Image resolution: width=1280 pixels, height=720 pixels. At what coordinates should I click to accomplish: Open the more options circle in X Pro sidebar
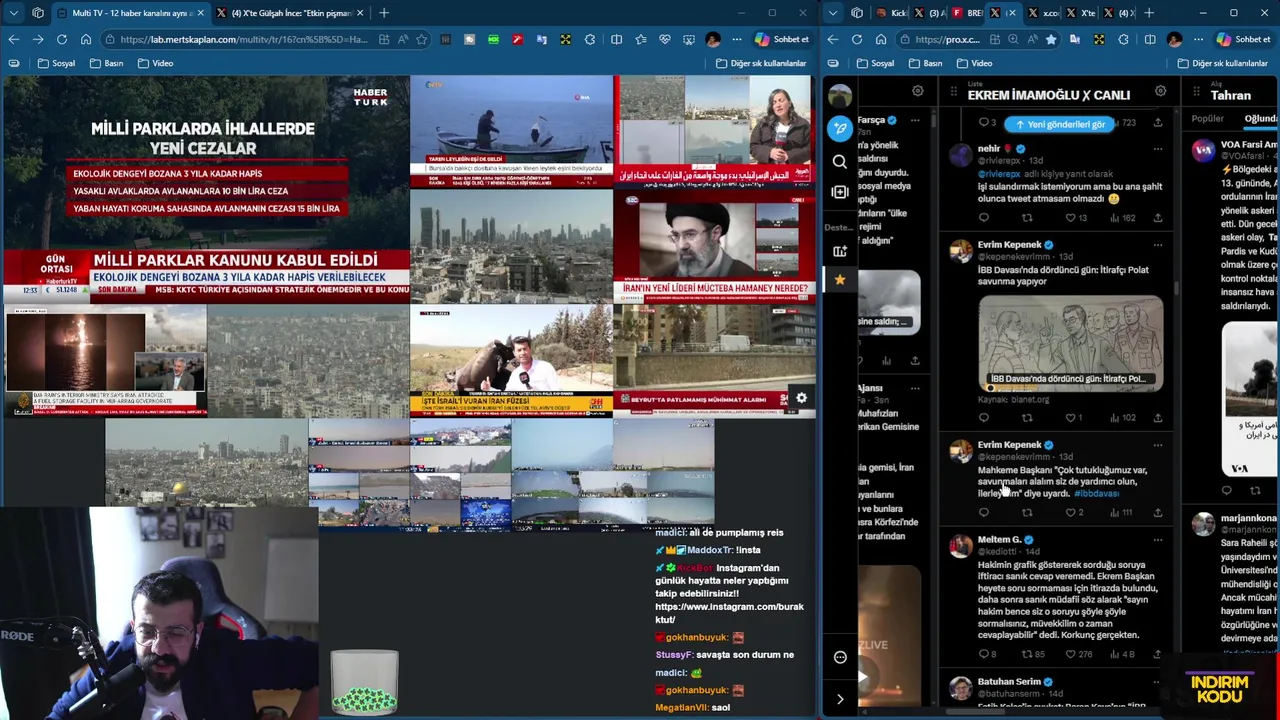point(840,657)
